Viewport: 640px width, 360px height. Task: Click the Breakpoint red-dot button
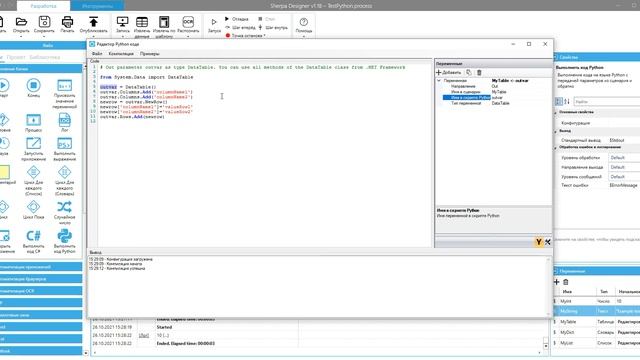pos(245,36)
